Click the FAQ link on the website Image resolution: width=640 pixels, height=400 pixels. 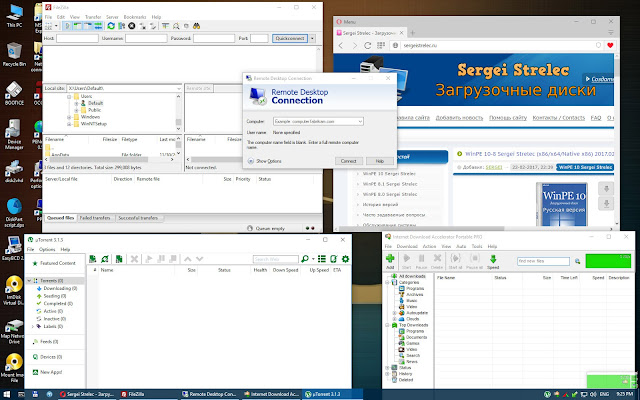(596, 118)
